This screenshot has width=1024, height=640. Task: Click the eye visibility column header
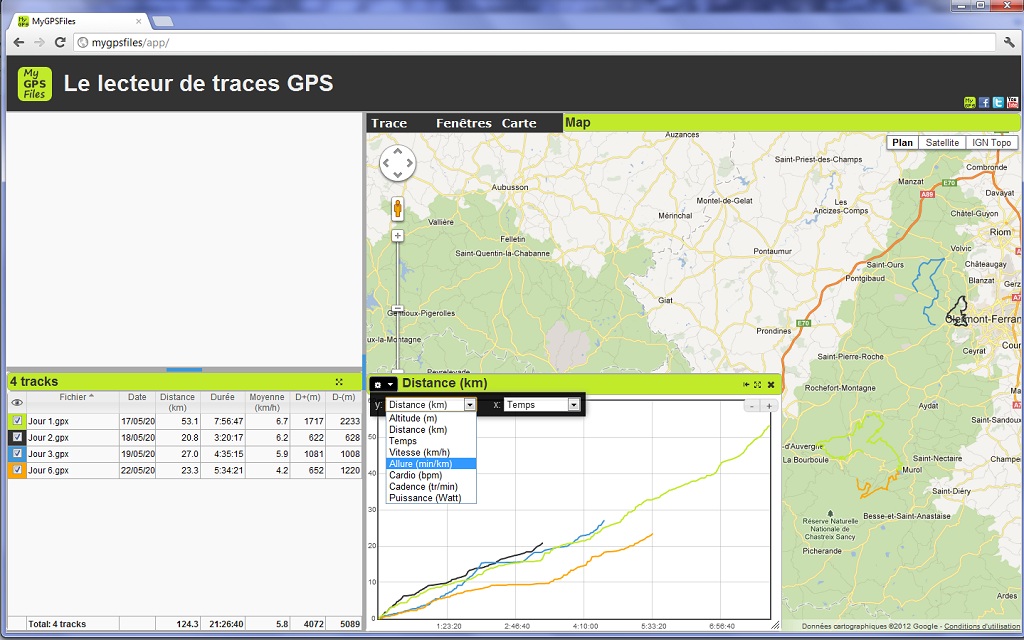coord(17,402)
